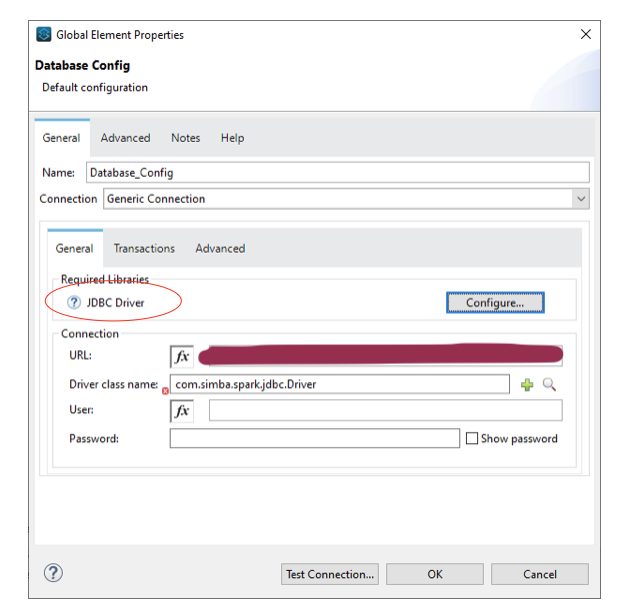This screenshot has width=622, height=611.
Task: Click into the Name text field
Action: (337, 172)
